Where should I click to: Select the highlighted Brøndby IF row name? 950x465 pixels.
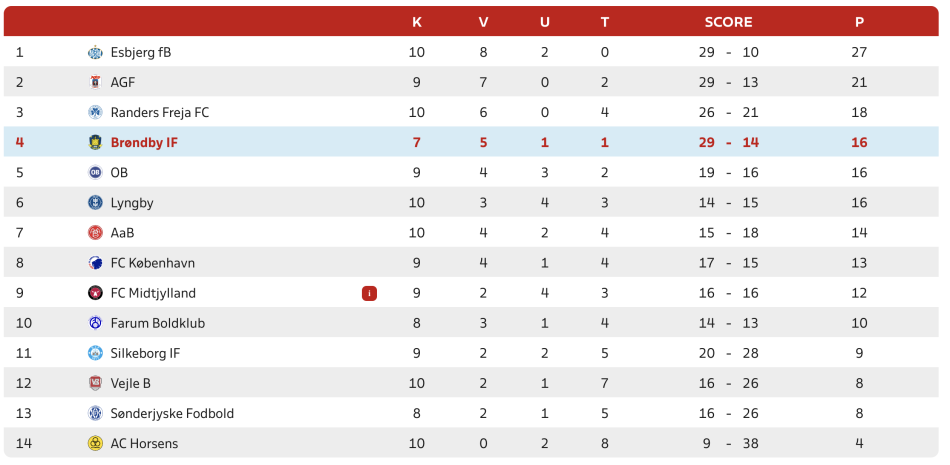point(144,143)
